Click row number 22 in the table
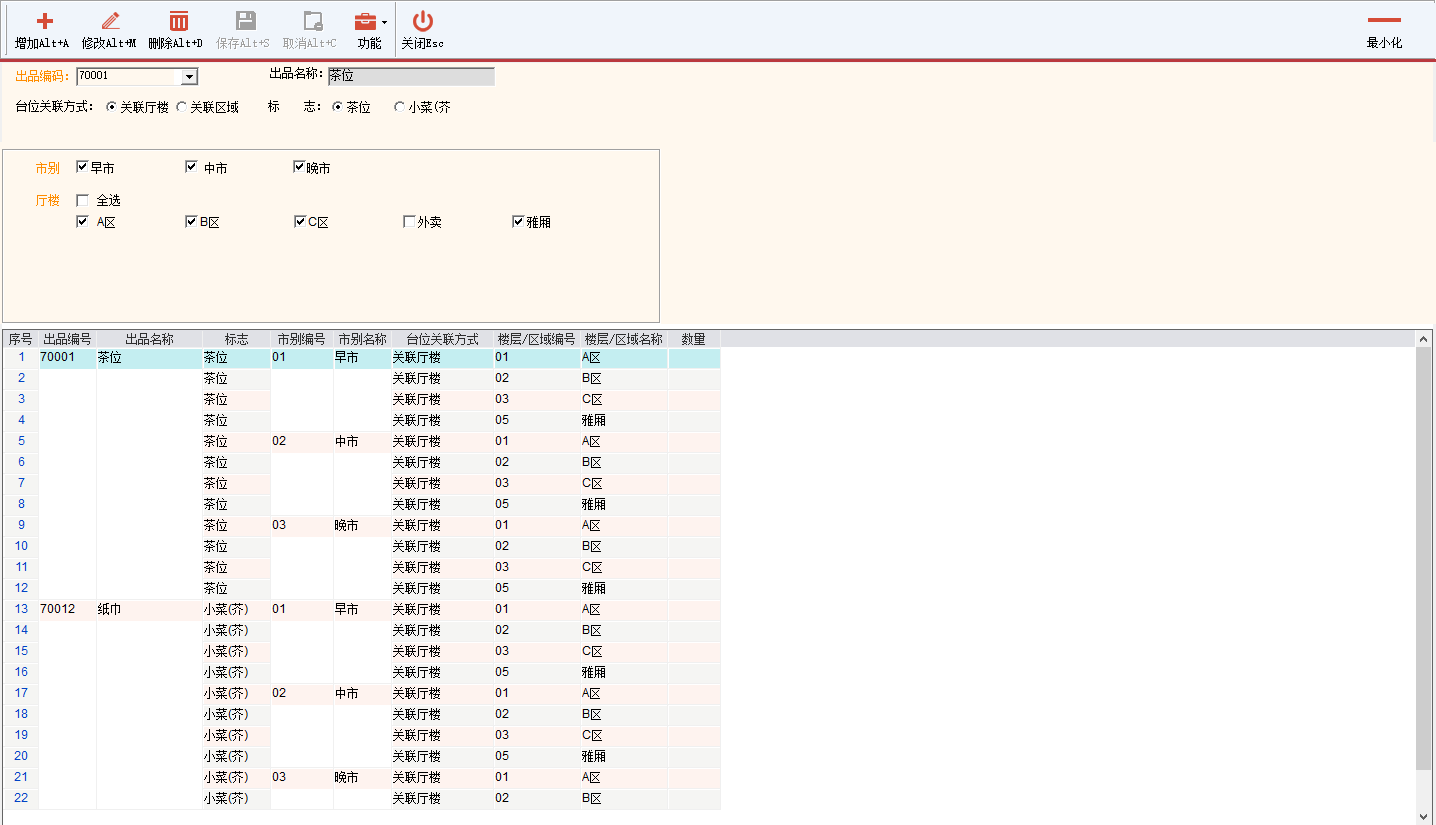The width and height of the screenshot is (1436, 825). pyautogui.click(x=21, y=798)
